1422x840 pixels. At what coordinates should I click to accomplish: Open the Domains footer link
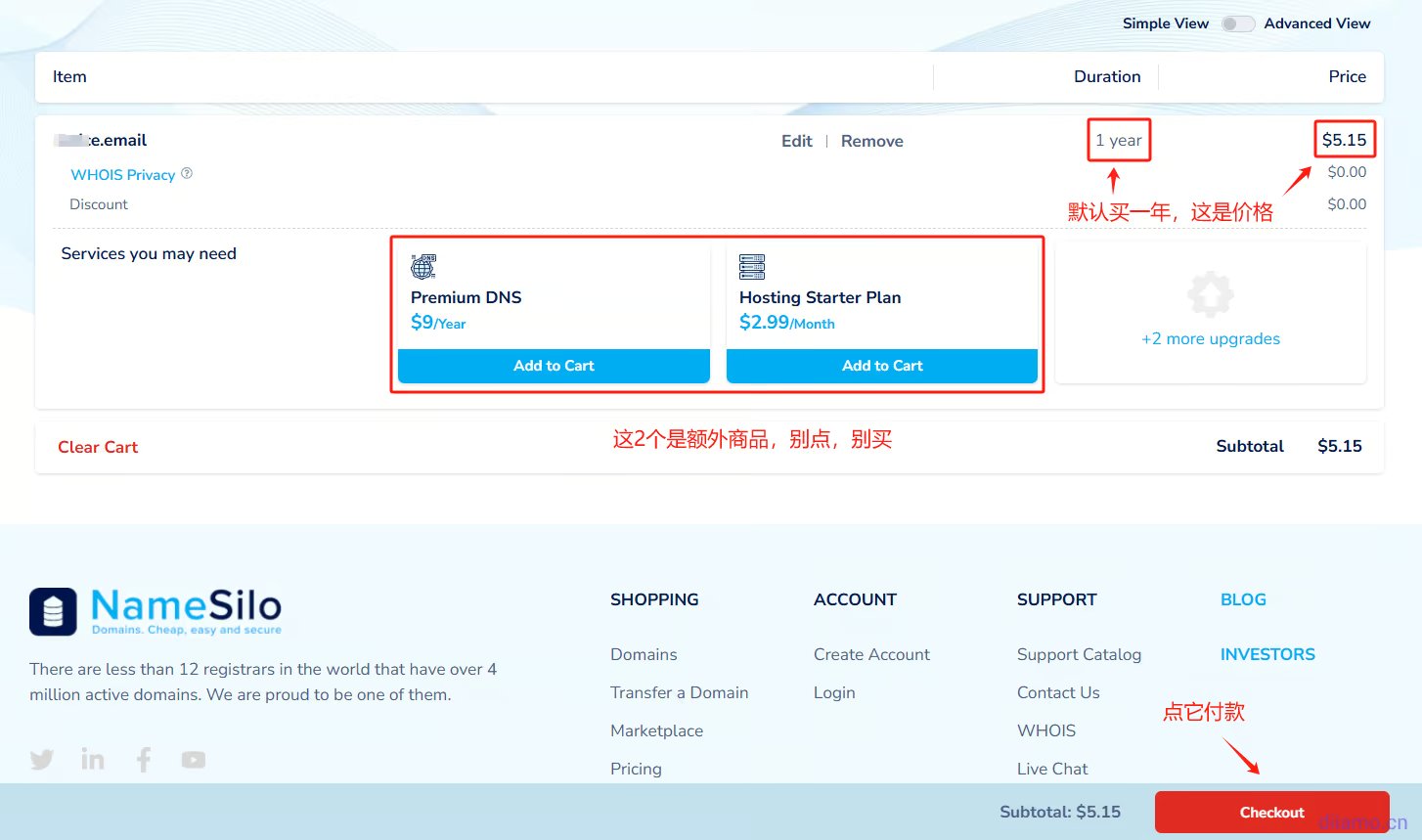(644, 654)
